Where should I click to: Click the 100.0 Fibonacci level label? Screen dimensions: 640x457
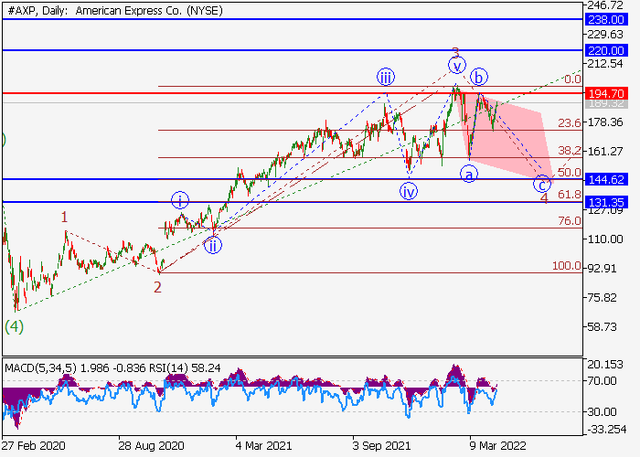tap(566, 267)
